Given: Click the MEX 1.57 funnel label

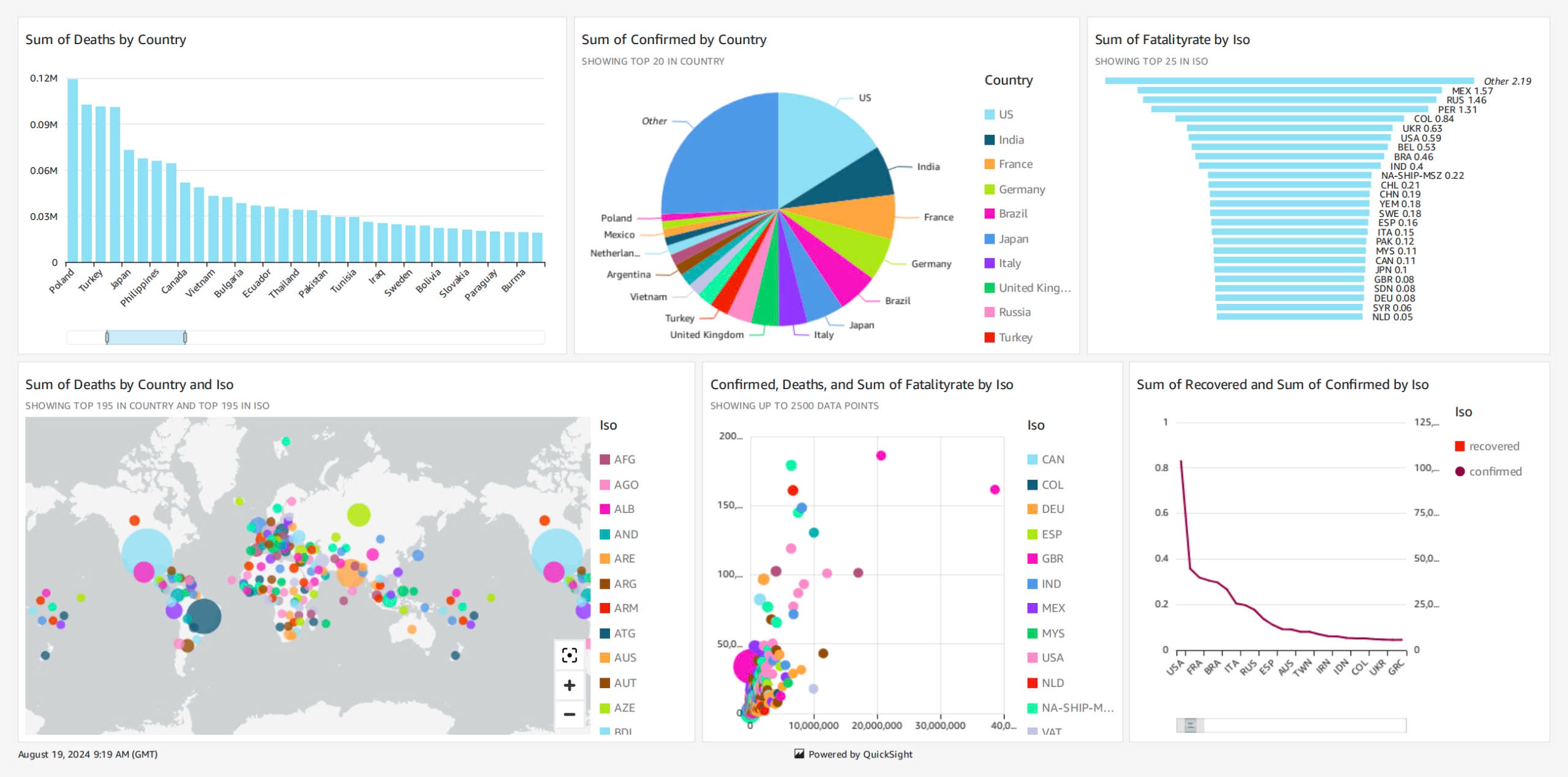Looking at the screenshot, I should (1472, 91).
